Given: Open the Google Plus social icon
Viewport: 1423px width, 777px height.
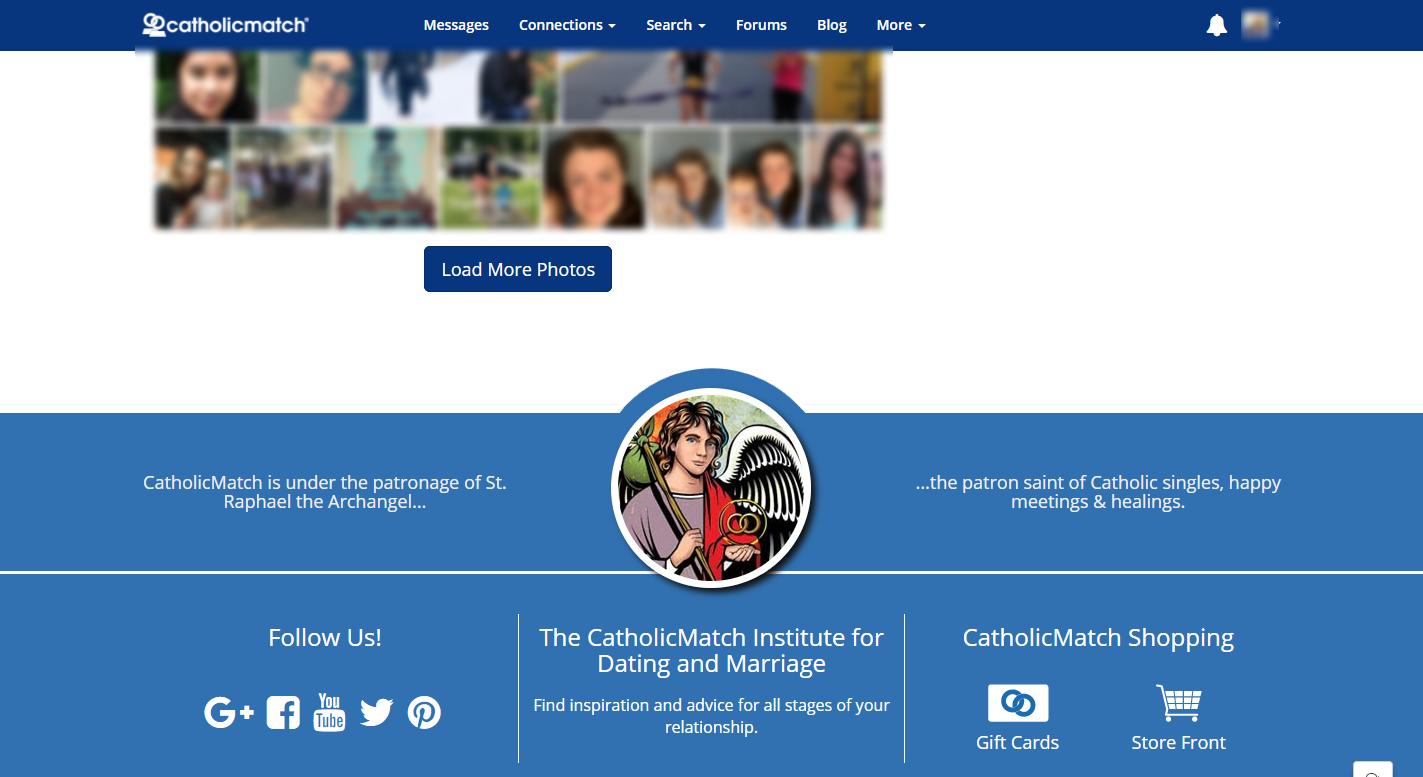Looking at the screenshot, I should 229,712.
